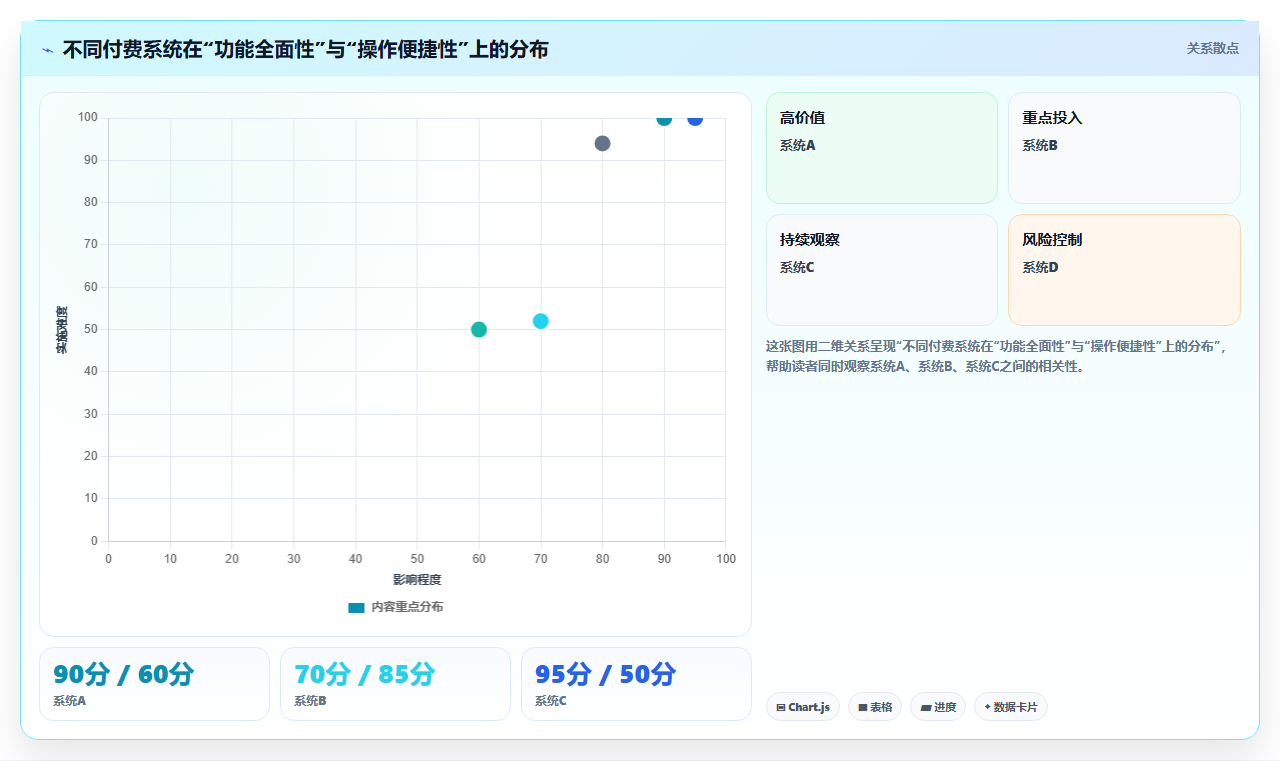Click the chart description paragraph text
Viewport: 1280px width, 761px height.
(x=1003, y=356)
